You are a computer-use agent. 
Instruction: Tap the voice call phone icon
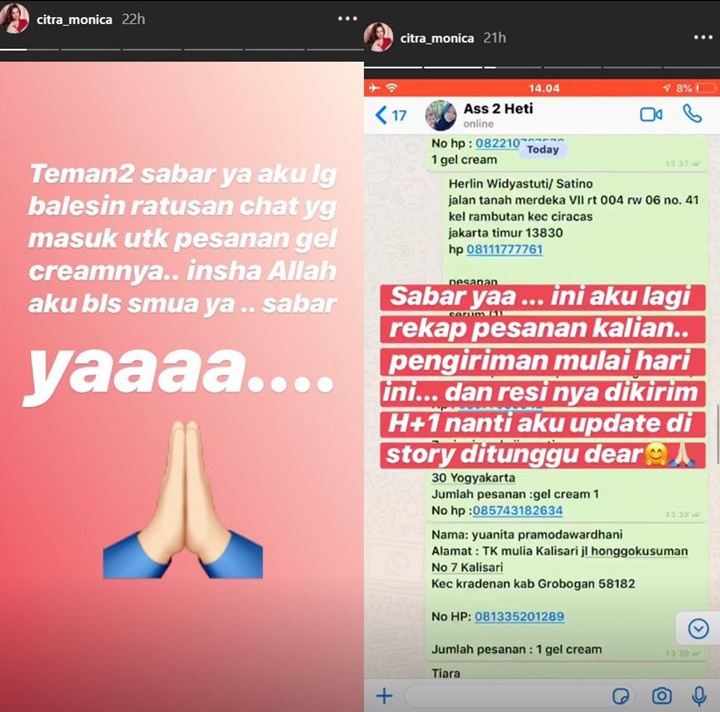pyautogui.click(x=692, y=113)
